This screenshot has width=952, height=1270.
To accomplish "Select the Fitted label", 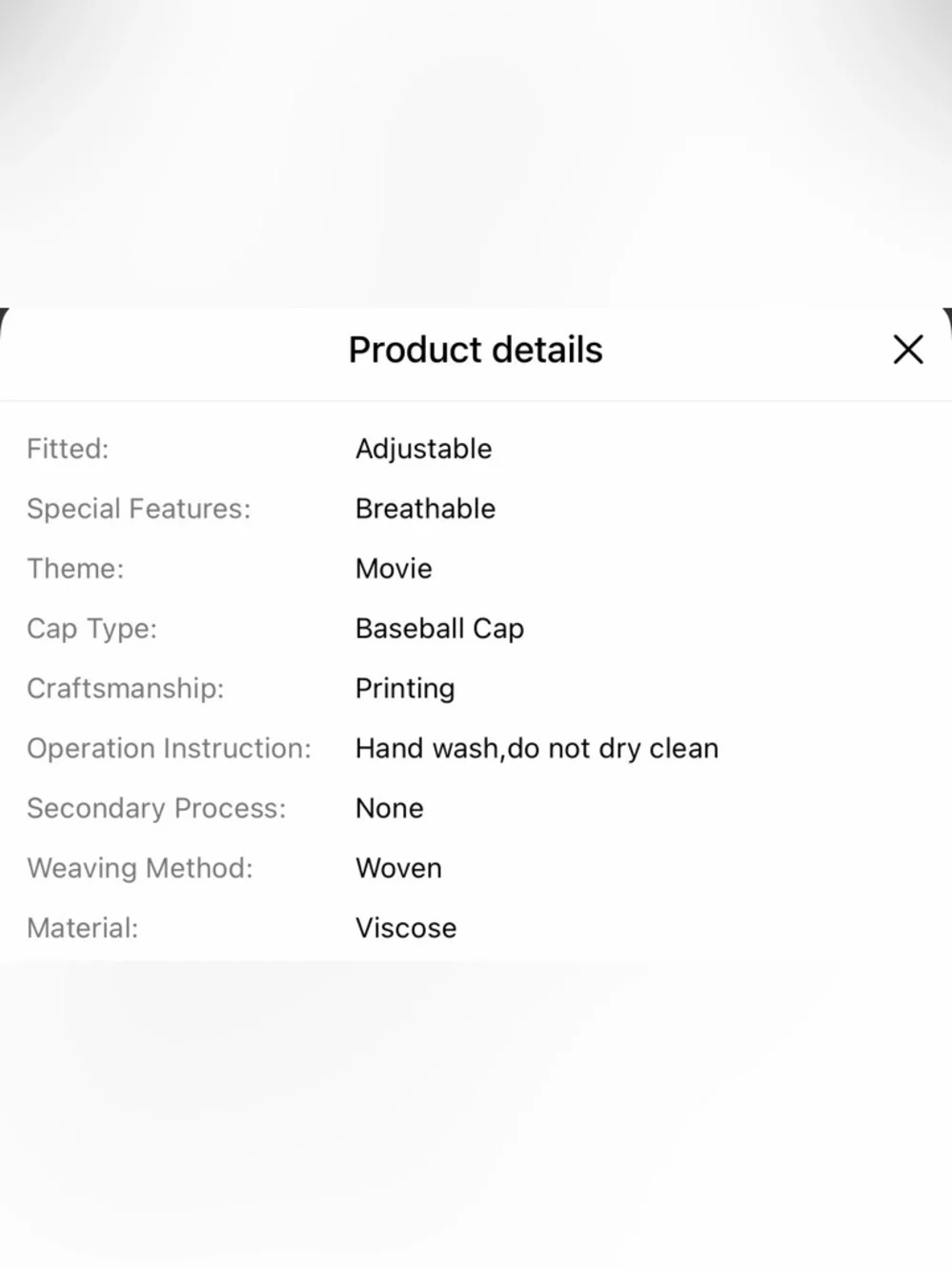I will coord(68,449).
